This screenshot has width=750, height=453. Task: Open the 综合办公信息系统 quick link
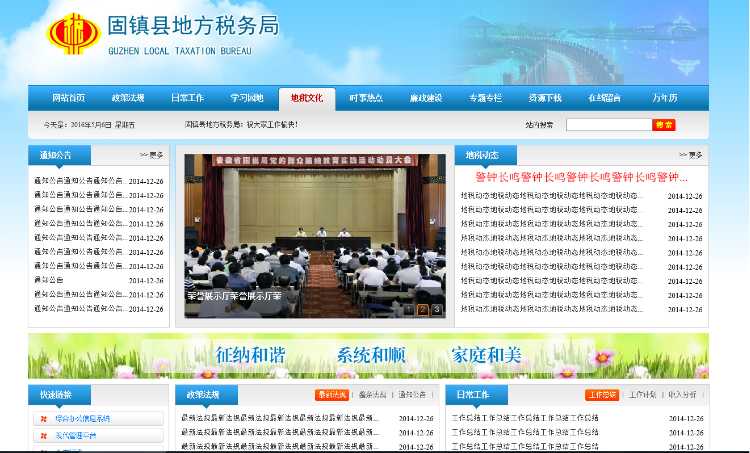pyautogui.click(x=82, y=419)
